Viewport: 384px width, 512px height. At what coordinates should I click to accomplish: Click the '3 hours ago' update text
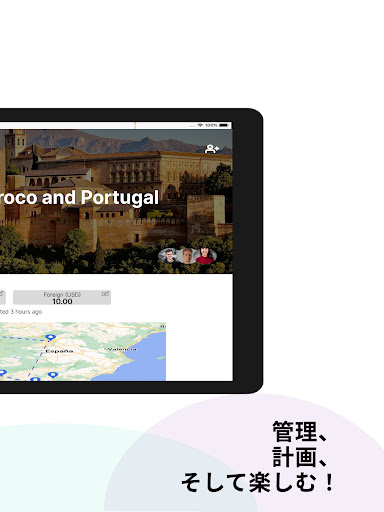[x=26, y=312]
